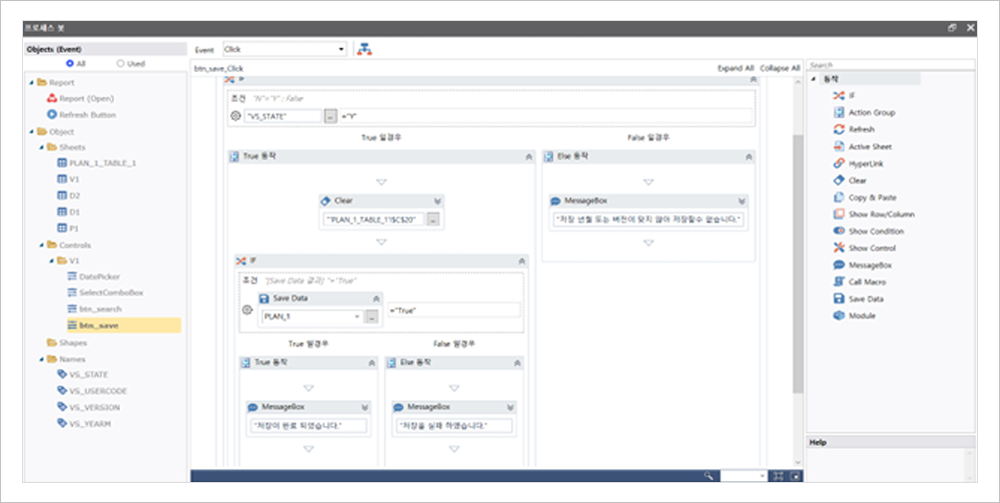The width and height of the screenshot is (1000, 503).
Task: Click the flowchart diagram icon beside Event dropdown
Action: point(364,49)
